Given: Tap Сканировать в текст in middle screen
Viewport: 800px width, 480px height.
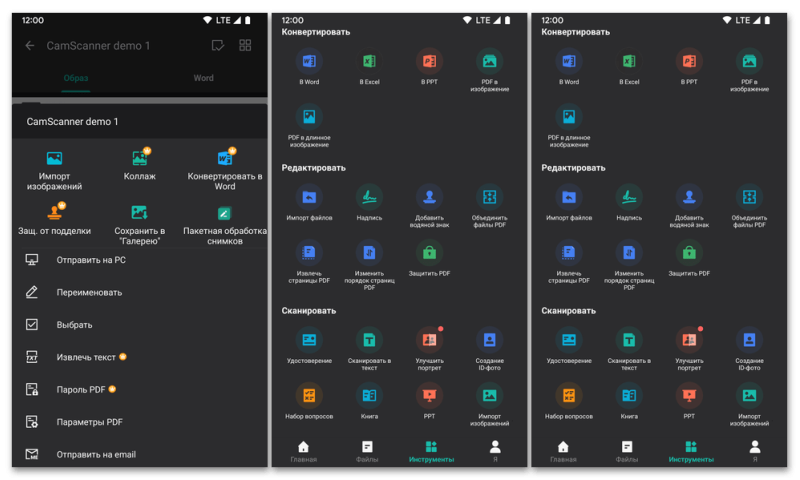Looking at the screenshot, I should click(x=369, y=349).
